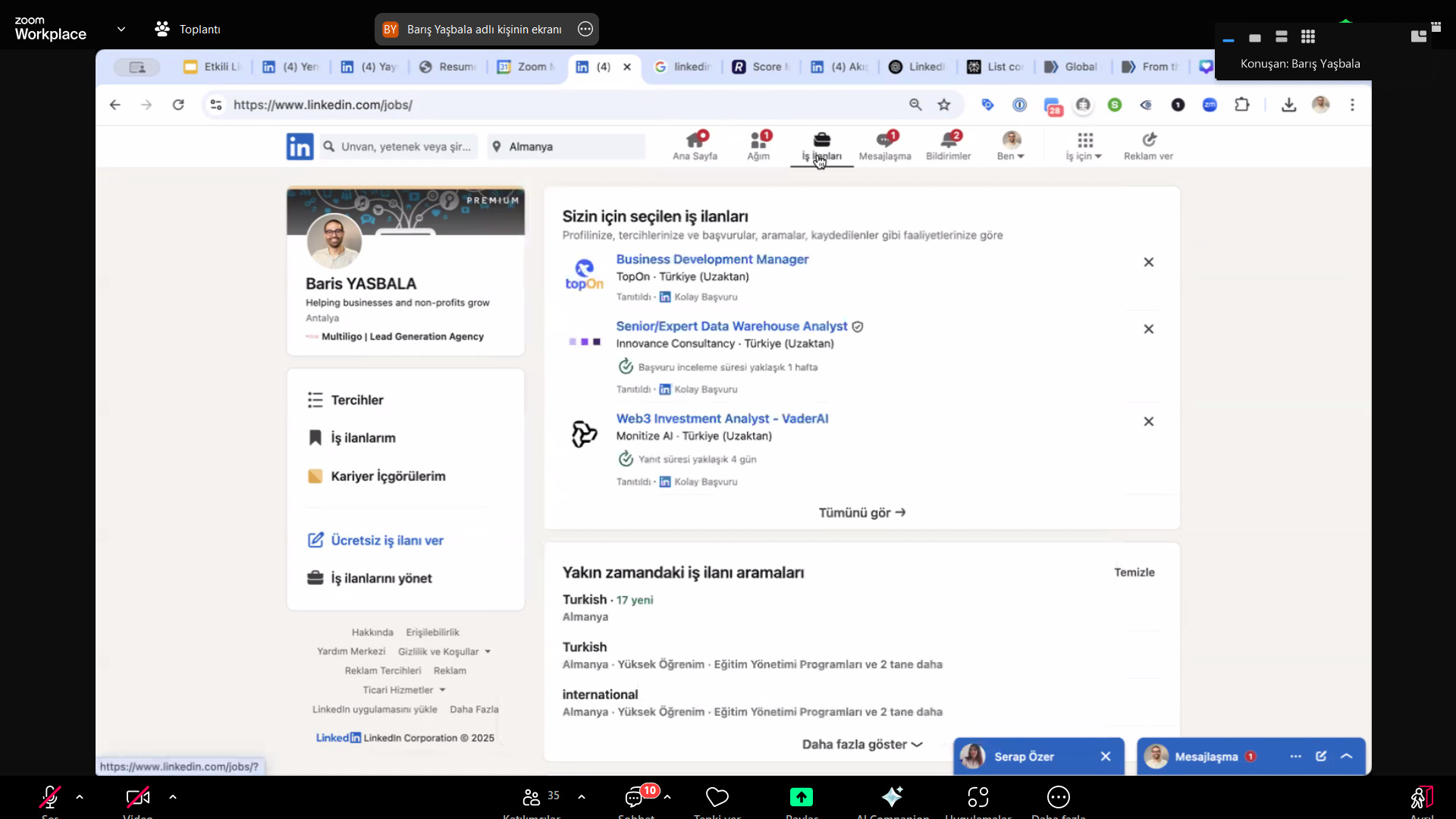Click Temizle to clear recent searches
Screen dimensions: 1456x819
pos(1134,573)
